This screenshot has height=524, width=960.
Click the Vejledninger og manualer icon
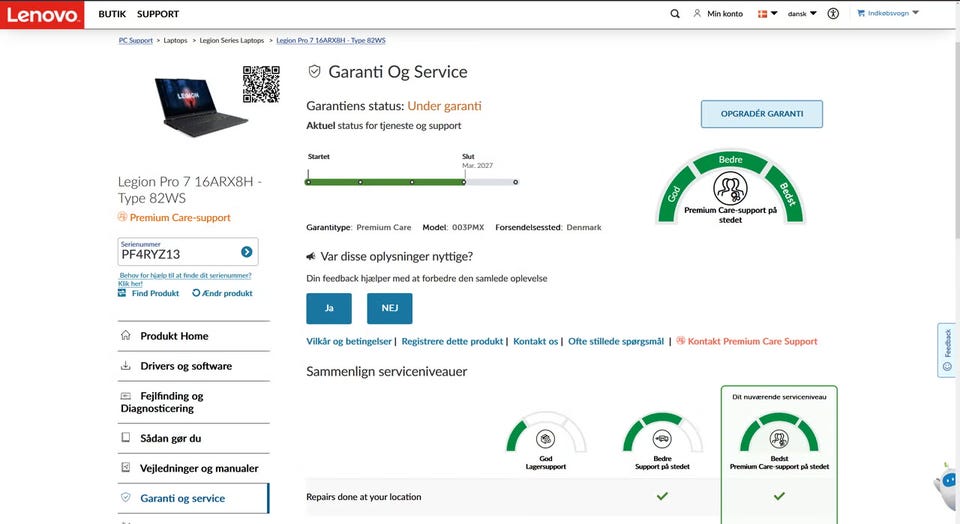click(126, 468)
